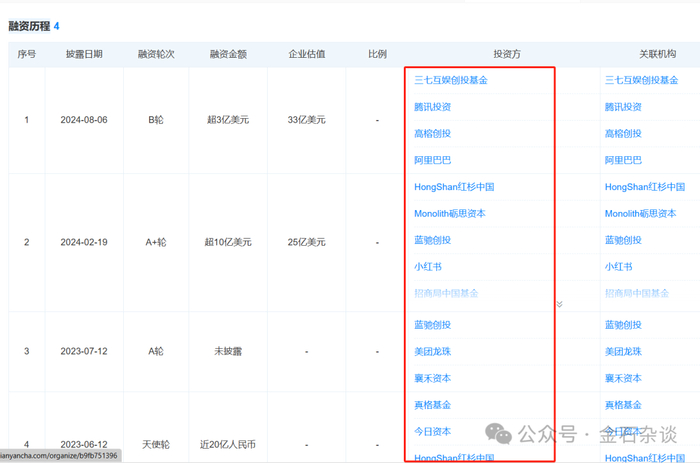Open 今日资本 in the 投资方 column
Viewport: 700px width, 463px height.
click(432, 432)
